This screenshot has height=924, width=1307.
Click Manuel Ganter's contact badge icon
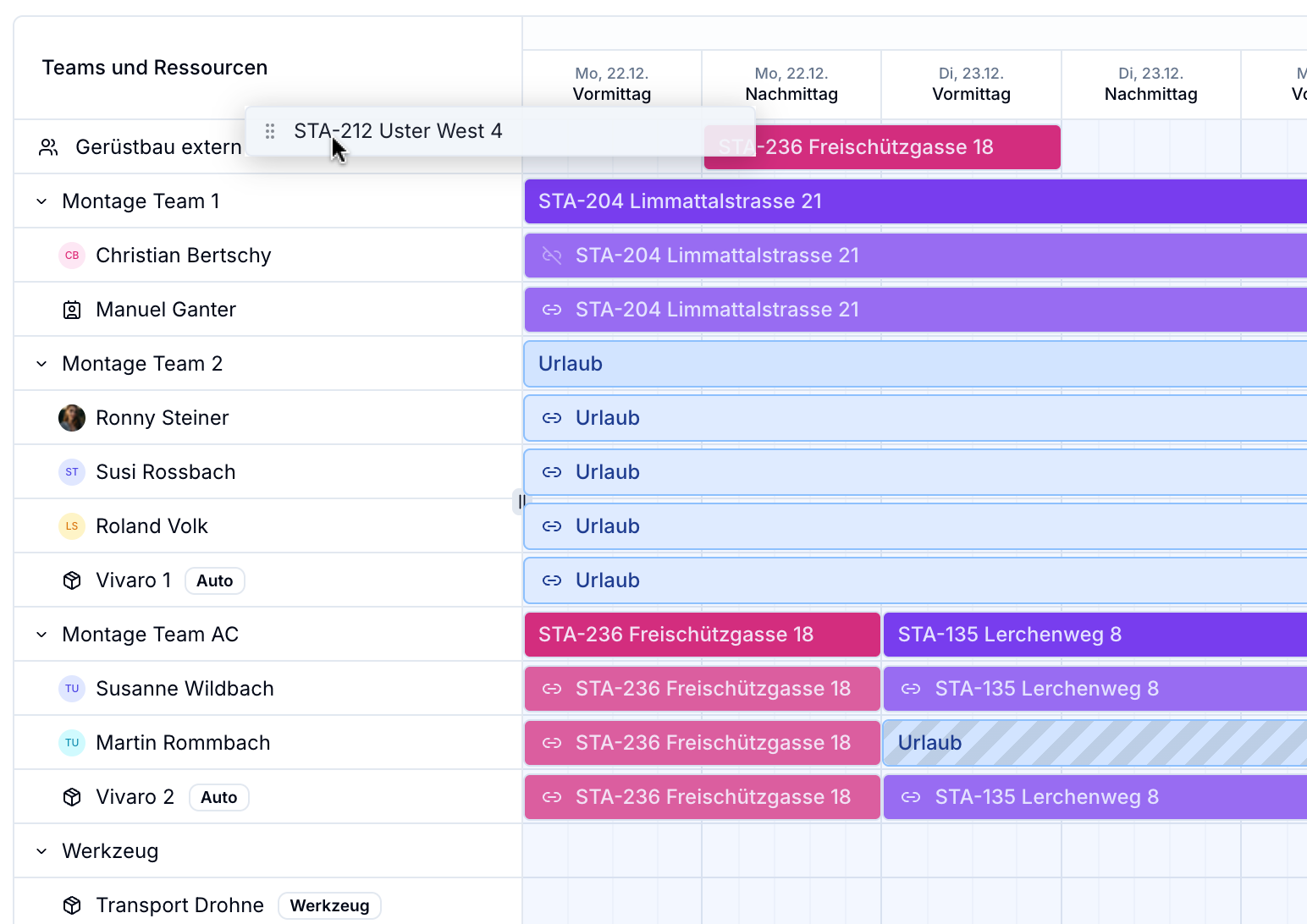(x=72, y=310)
